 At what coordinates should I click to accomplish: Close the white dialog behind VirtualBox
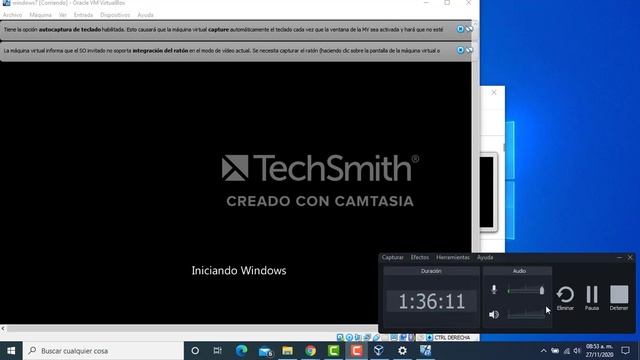(494, 92)
